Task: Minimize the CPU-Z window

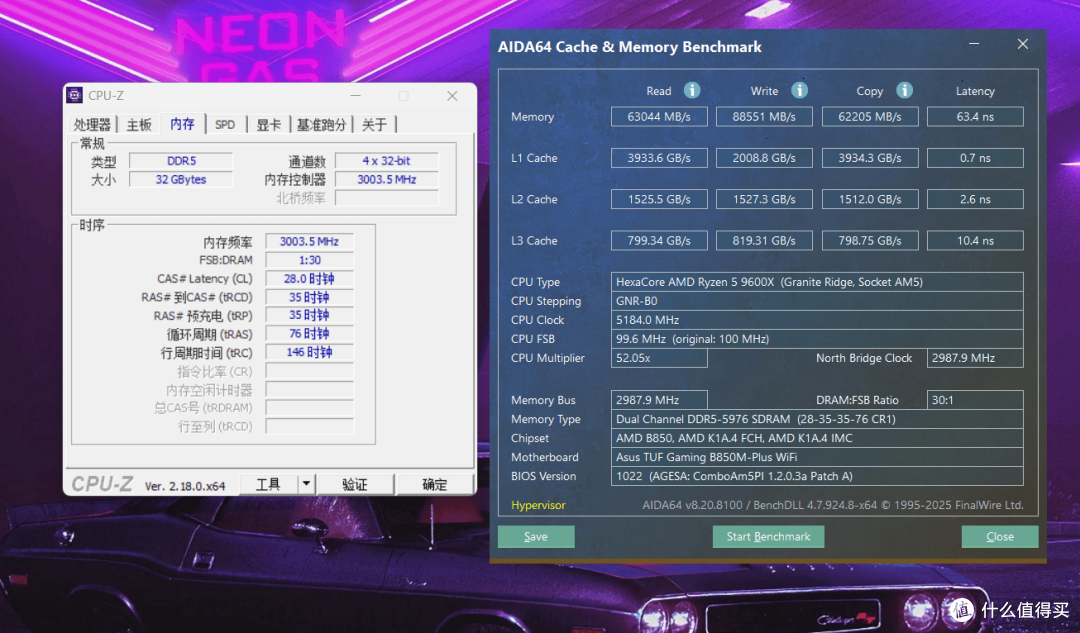Action: point(355,96)
